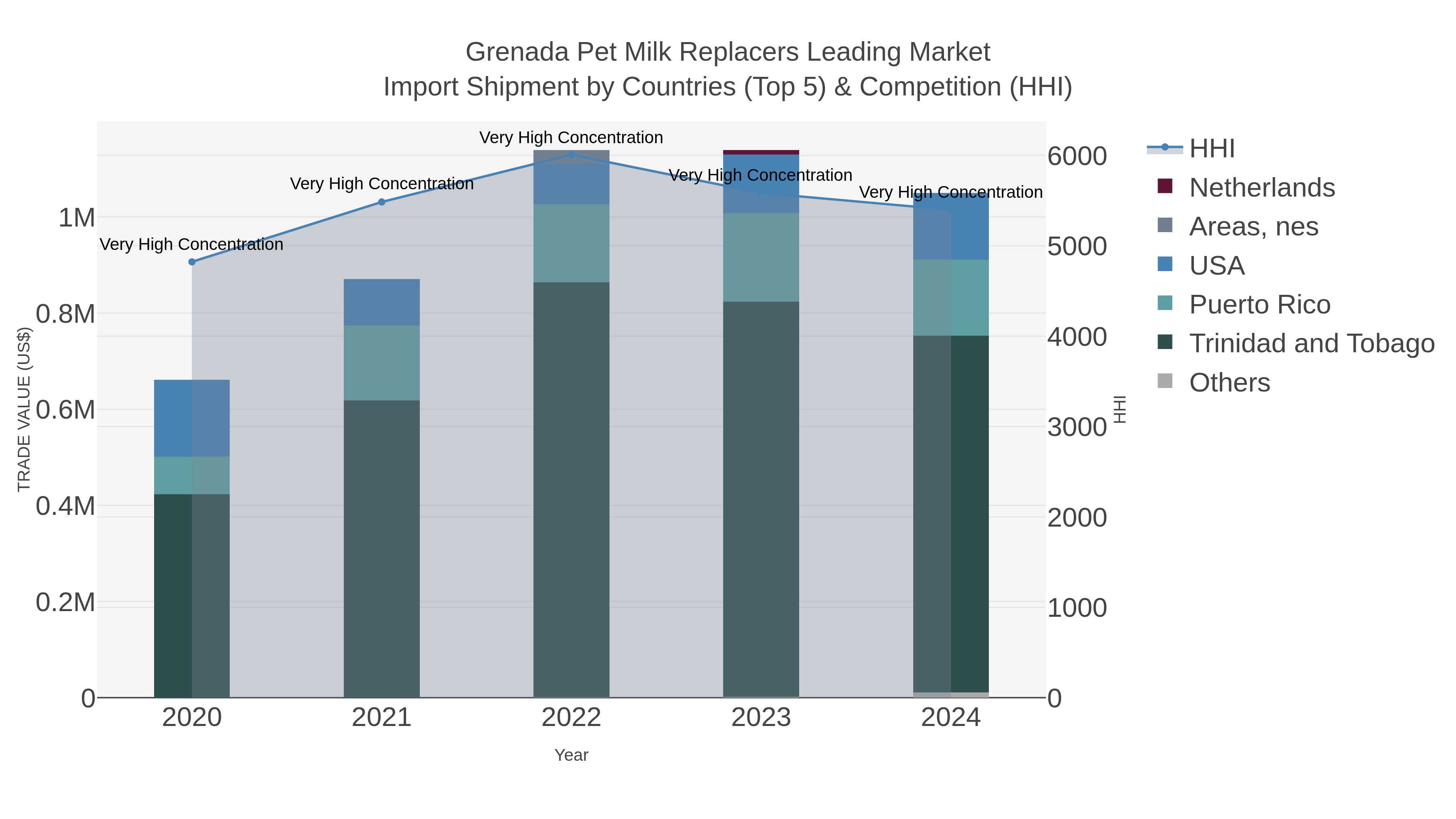Click the Import Shipment by Countries subtitle line
1456x819 pixels.
coord(728,87)
